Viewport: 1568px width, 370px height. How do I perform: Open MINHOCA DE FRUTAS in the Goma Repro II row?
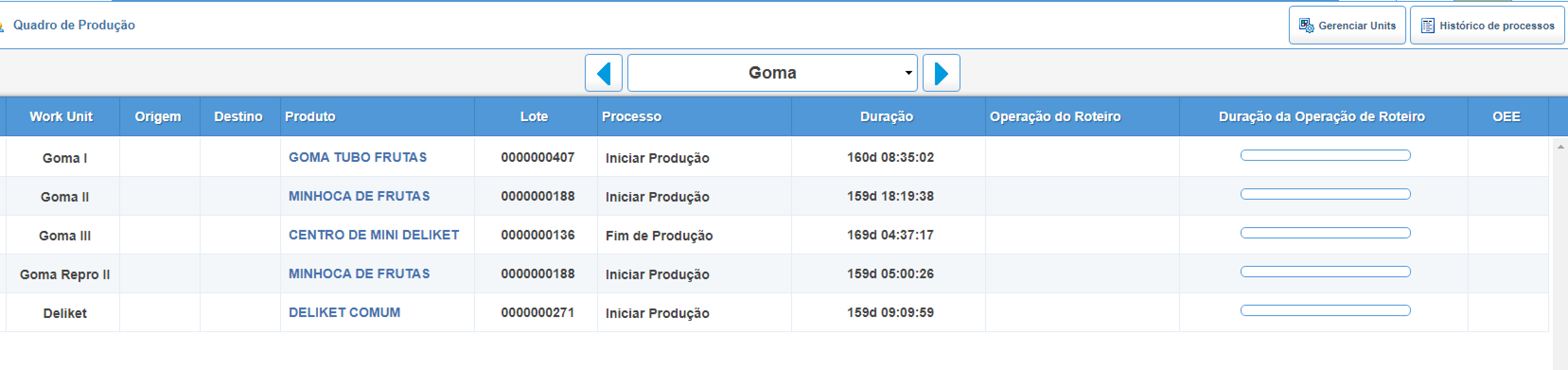pyautogui.click(x=359, y=274)
